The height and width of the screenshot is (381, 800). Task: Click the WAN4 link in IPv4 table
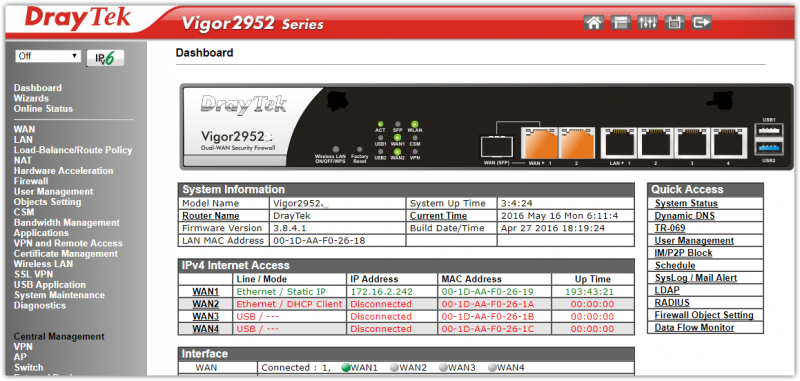pyautogui.click(x=206, y=329)
